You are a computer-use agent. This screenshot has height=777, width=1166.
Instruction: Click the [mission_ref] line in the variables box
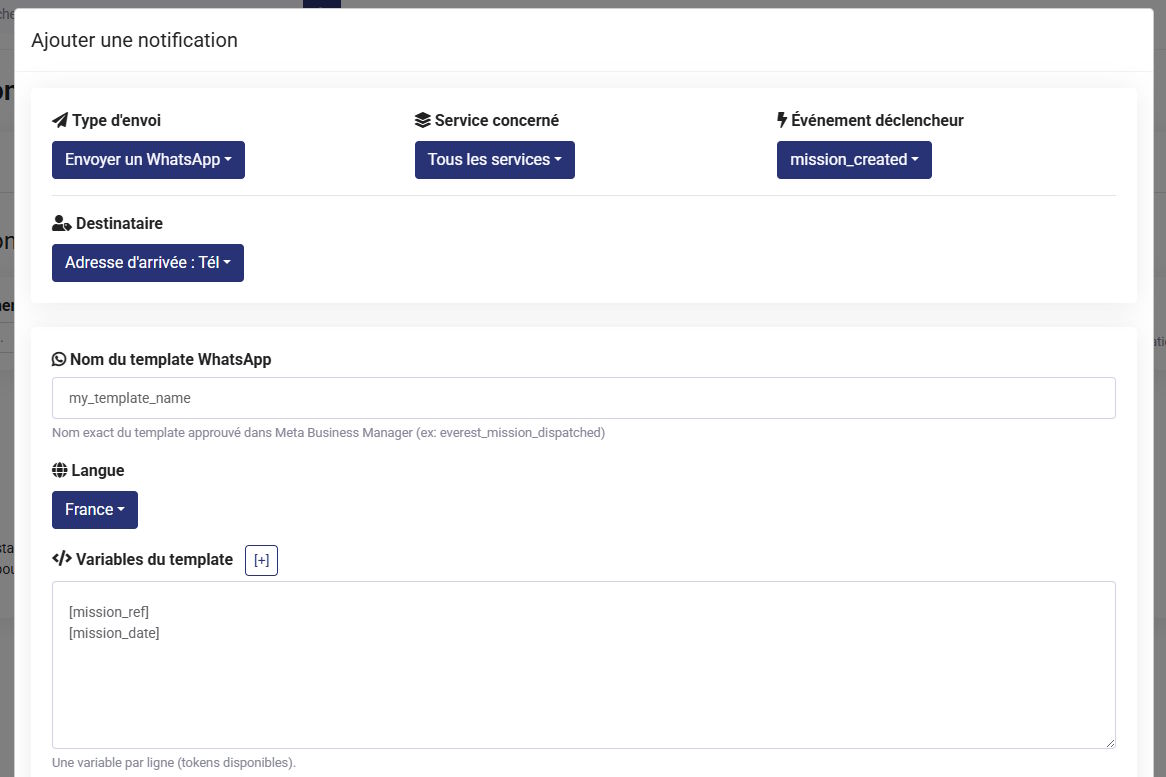(x=109, y=612)
